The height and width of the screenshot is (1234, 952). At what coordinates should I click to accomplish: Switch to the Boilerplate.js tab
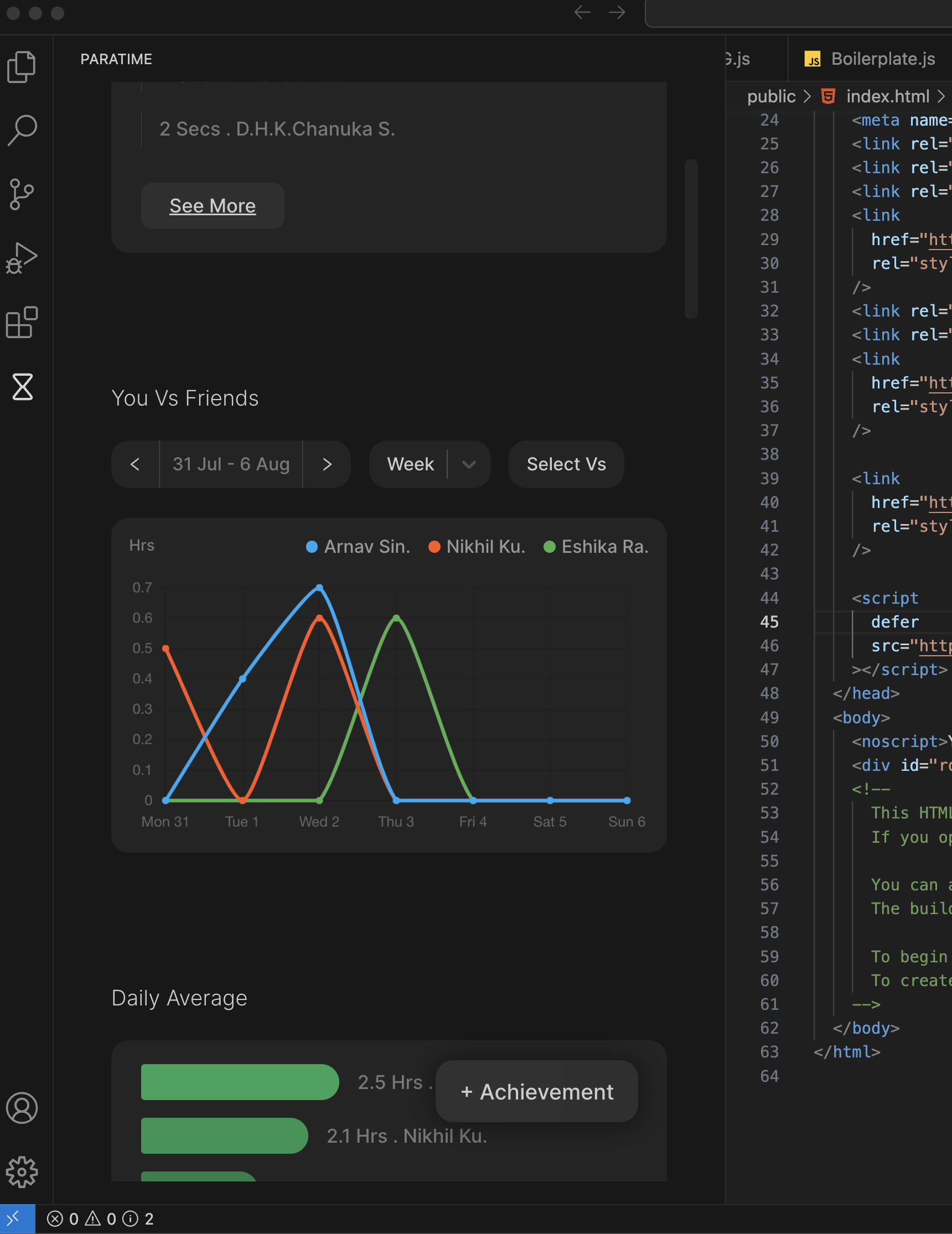coord(870,59)
